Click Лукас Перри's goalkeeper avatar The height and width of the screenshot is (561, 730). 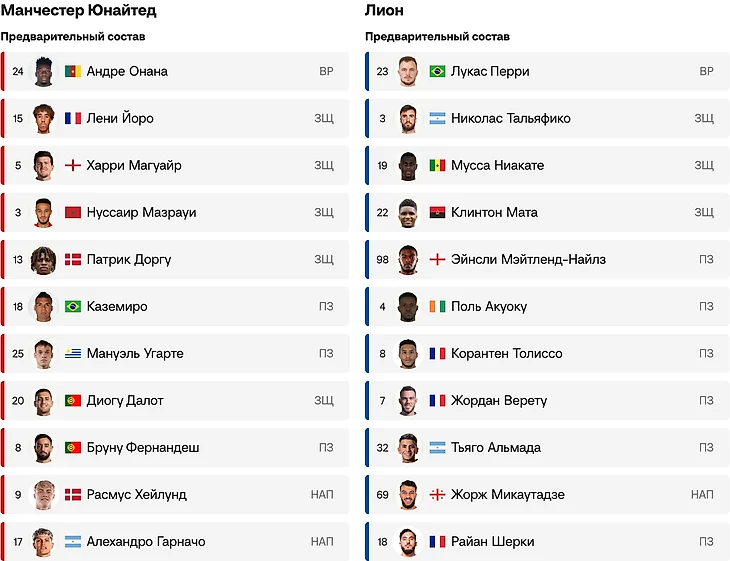[x=407, y=72]
